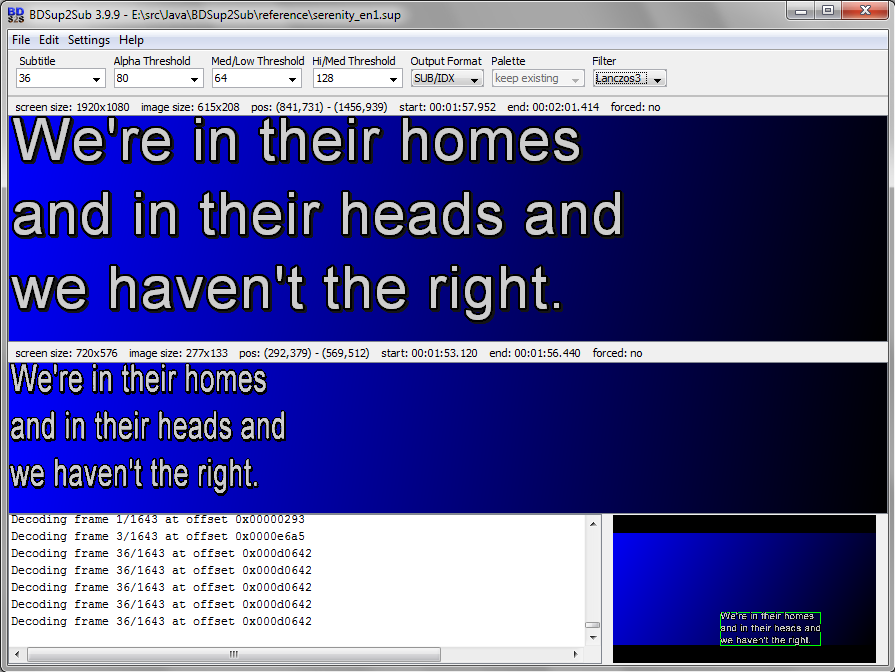Close the BDSup2Sub window
The height and width of the screenshot is (672, 895).
(865, 11)
